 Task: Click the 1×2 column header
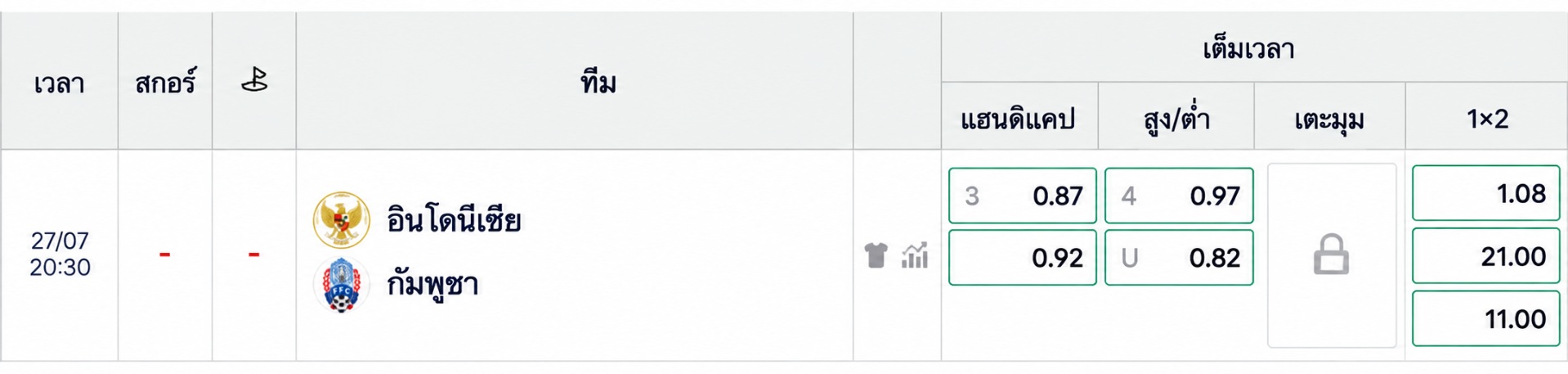(1487, 119)
